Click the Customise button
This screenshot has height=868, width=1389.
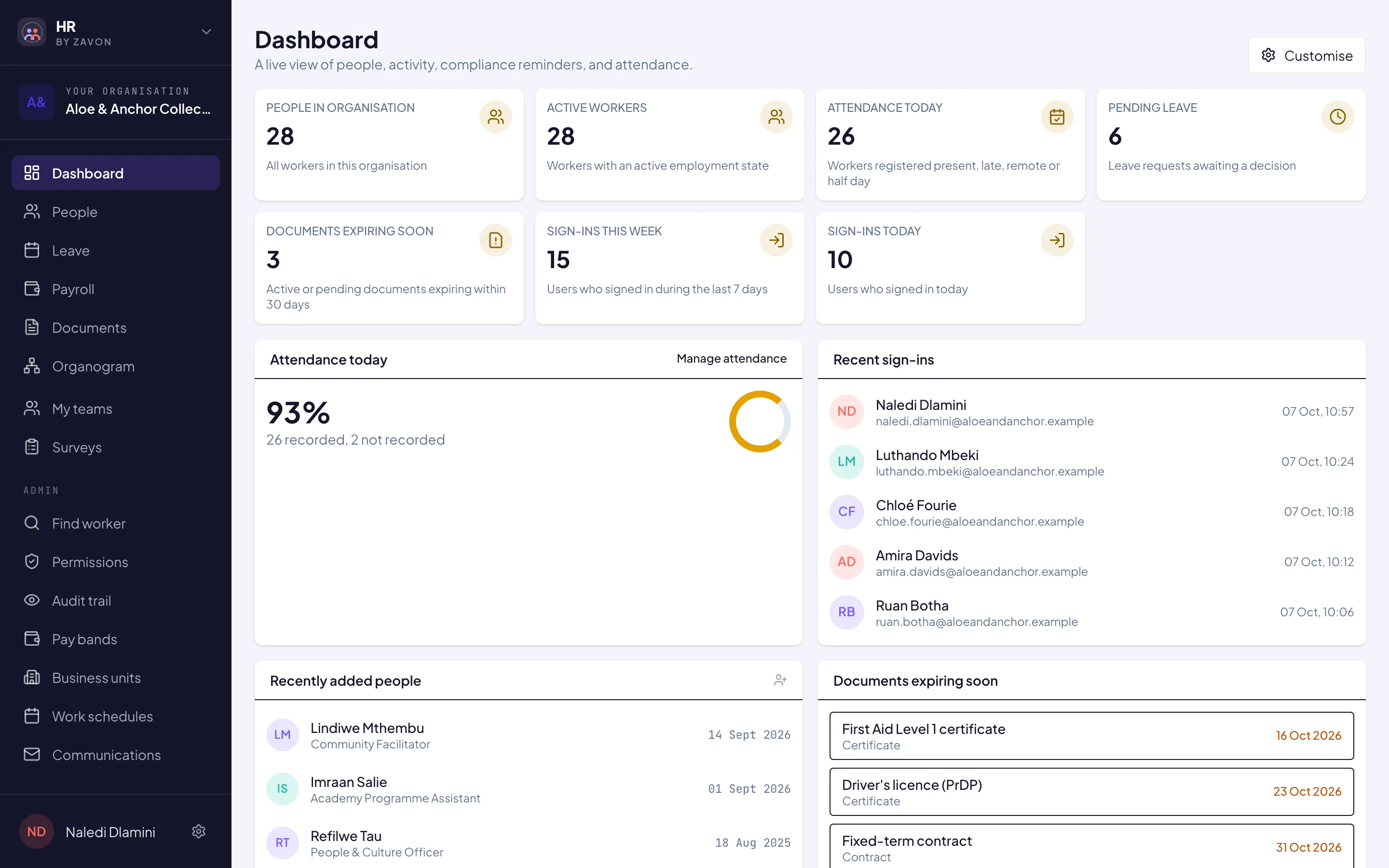point(1307,55)
